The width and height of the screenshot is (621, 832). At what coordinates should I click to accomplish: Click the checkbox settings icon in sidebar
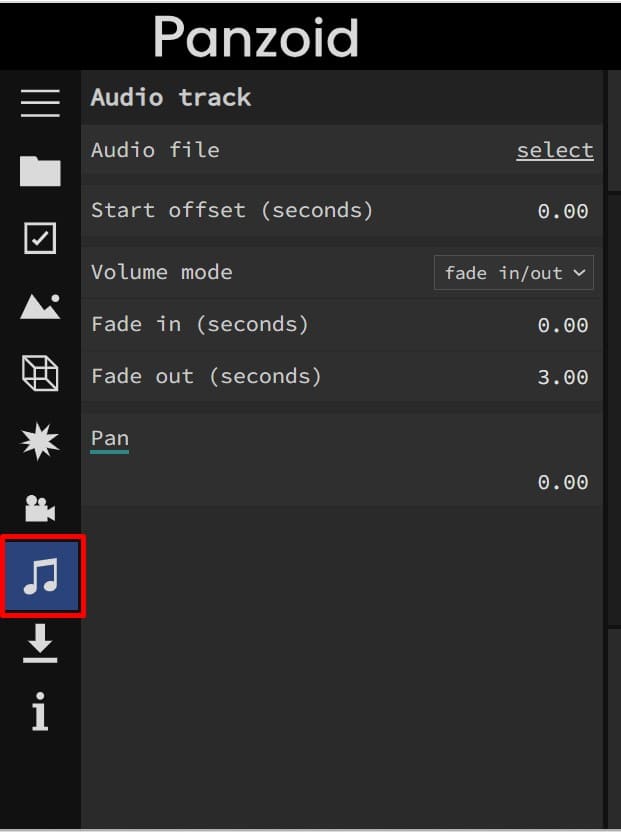point(40,238)
